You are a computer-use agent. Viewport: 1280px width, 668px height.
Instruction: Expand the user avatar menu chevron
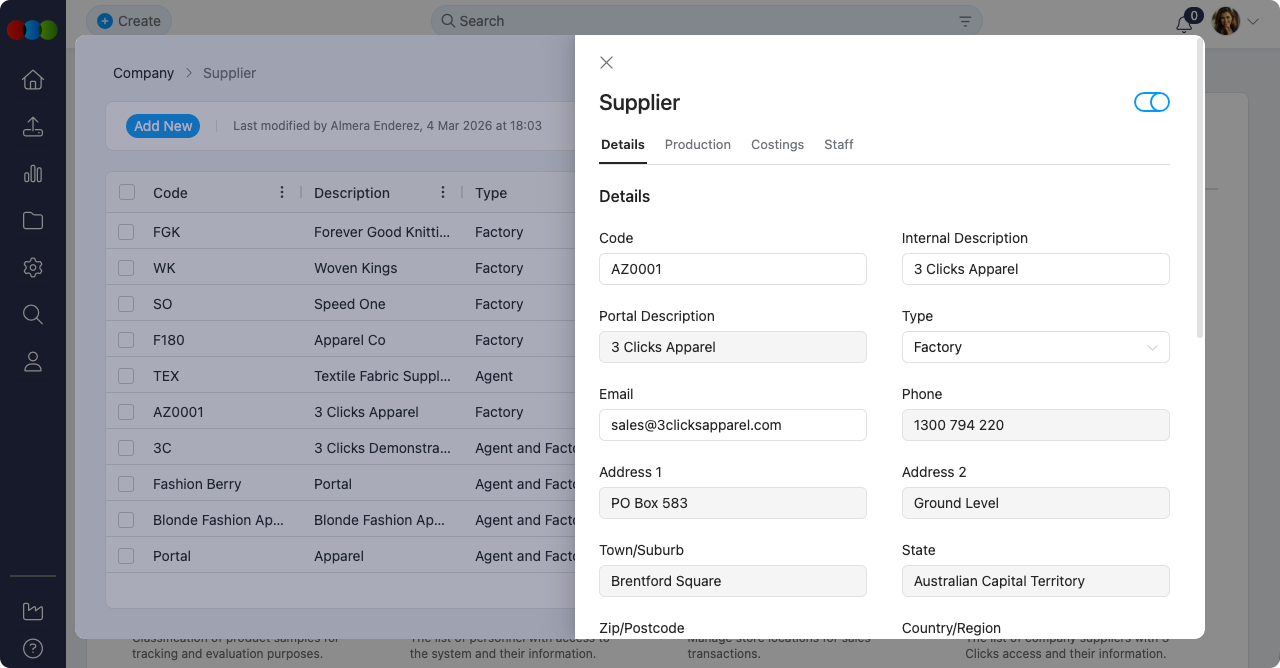pyautogui.click(x=1253, y=21)
